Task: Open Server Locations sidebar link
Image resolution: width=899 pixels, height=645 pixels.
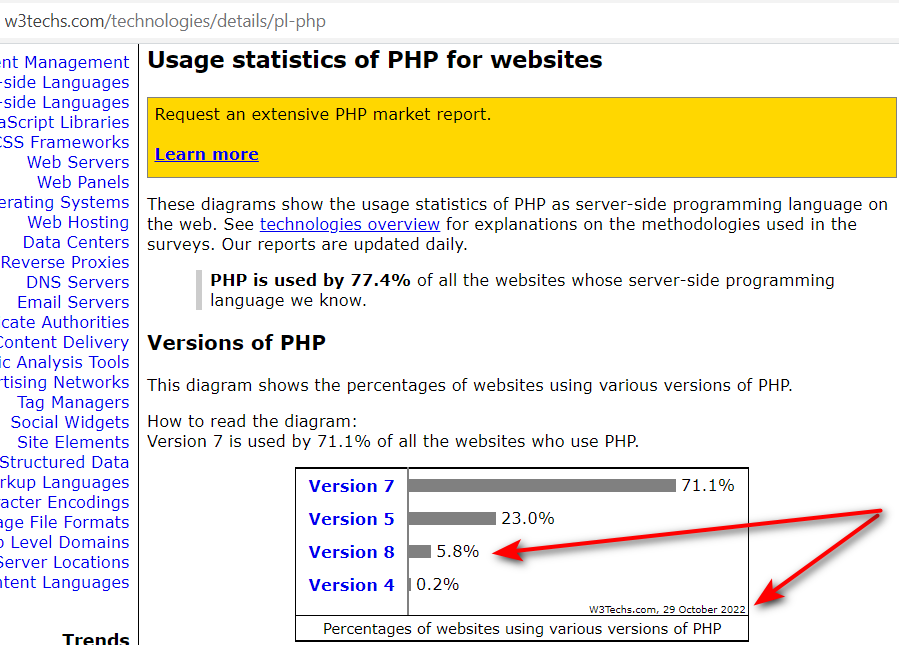Action: tap(65, 562)
